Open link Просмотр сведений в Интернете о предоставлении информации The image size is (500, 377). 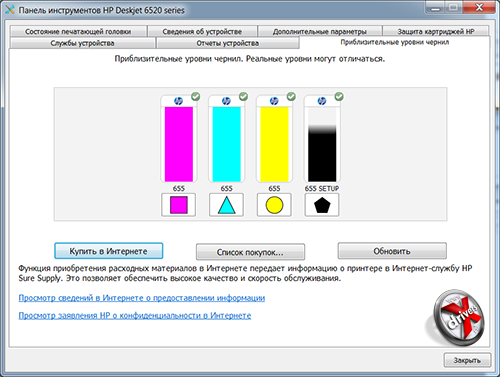pos(142,298)
